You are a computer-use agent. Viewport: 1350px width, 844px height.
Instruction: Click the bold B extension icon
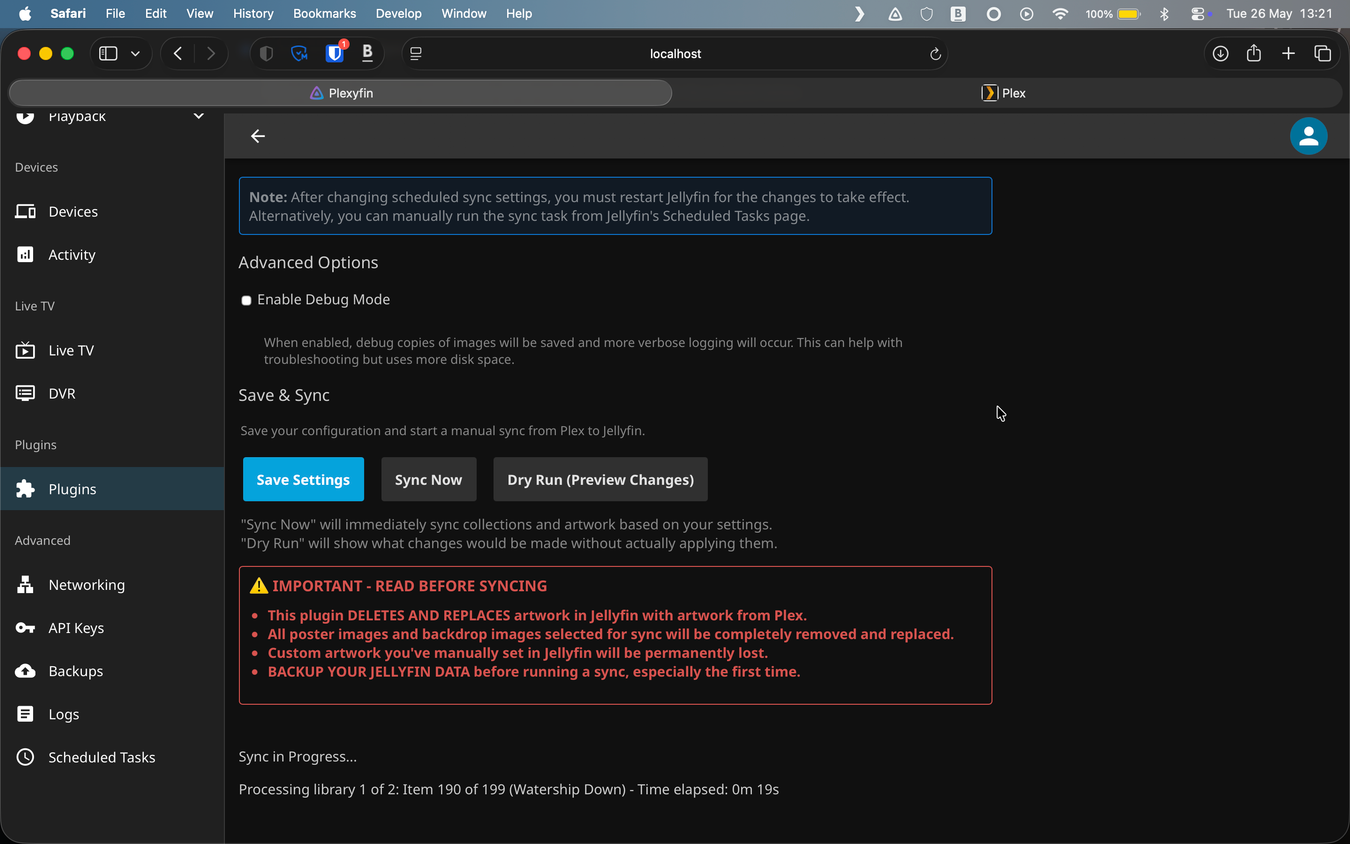tap(367, 53)
